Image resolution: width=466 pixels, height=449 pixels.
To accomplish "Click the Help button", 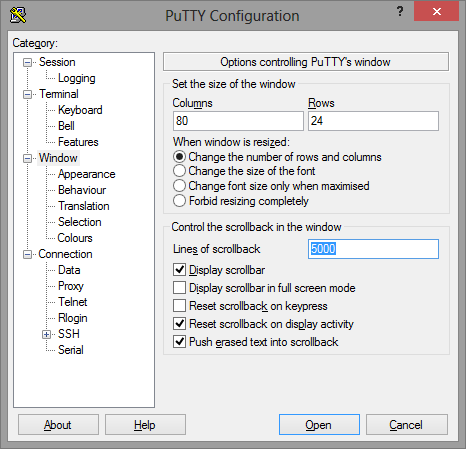I will point(145,425).
